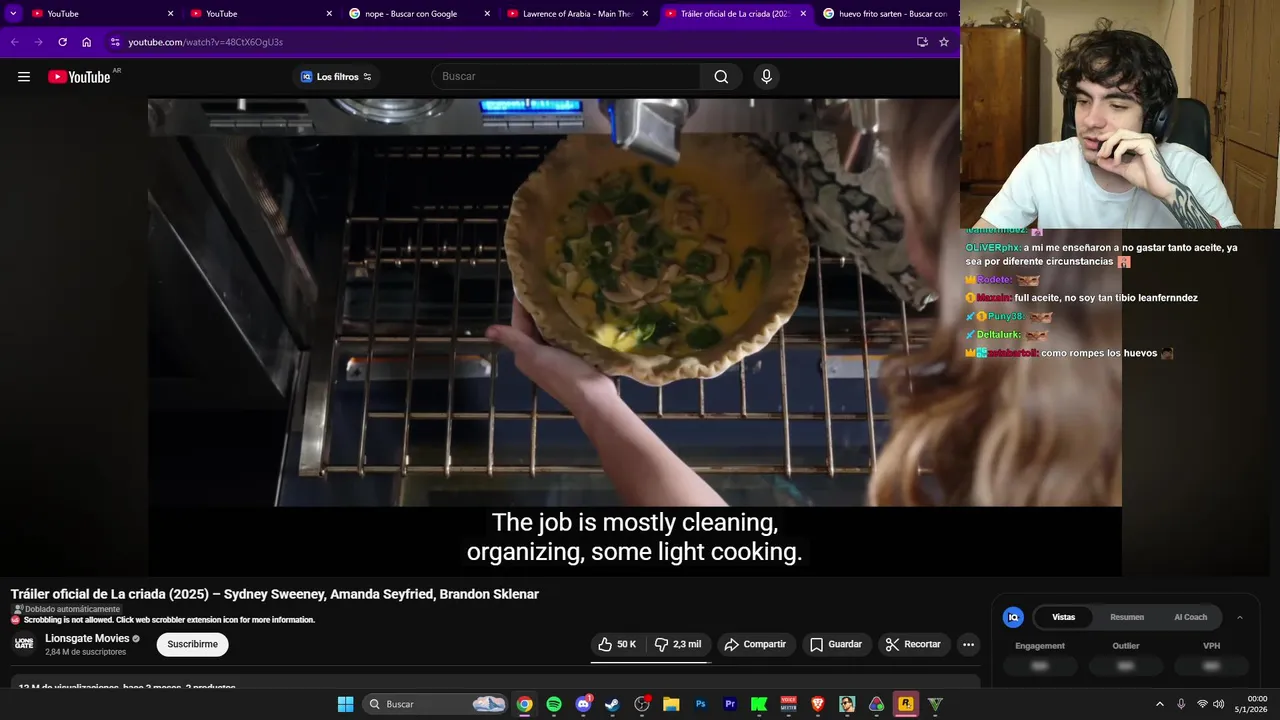Screen dimensions: 1280x720
Task: Open the Lionsgate Movies channel avatar
Action: pos(24,644)
